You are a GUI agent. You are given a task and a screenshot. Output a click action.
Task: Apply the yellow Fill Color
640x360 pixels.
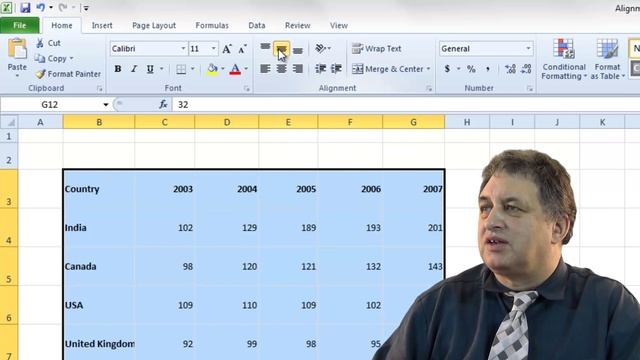(x=212, y=69)
